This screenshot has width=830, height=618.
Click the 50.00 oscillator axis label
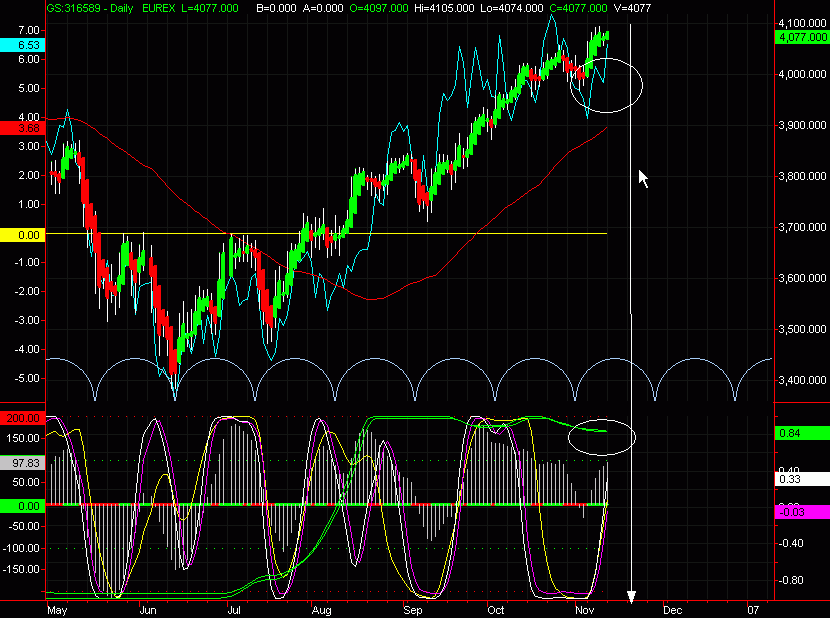[26, 482]
